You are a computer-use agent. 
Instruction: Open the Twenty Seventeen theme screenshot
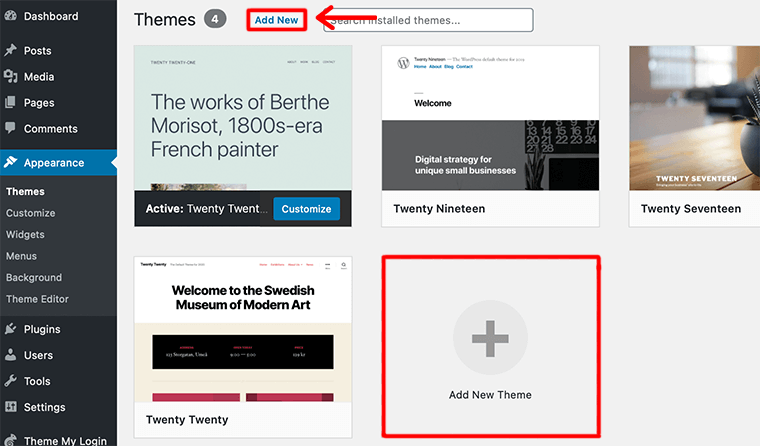[695, 118]
